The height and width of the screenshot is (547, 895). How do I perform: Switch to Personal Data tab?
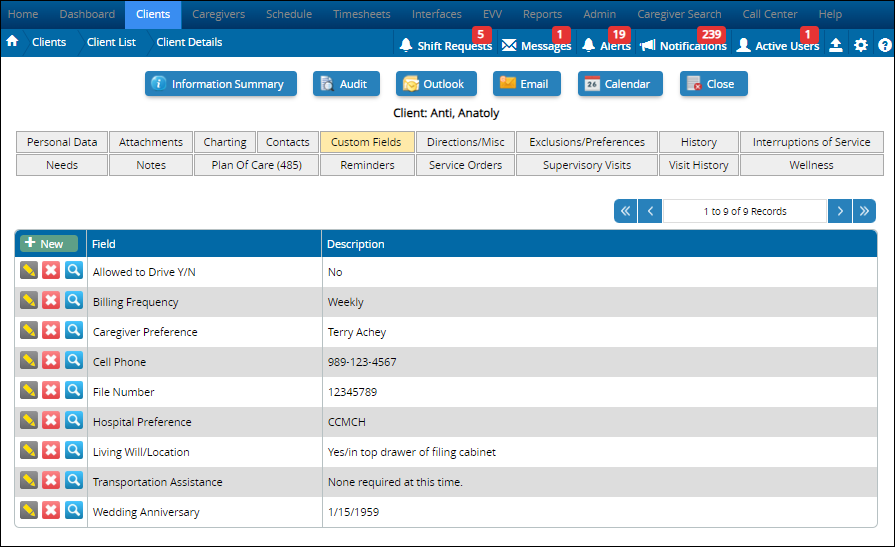[x=62, y=142]
